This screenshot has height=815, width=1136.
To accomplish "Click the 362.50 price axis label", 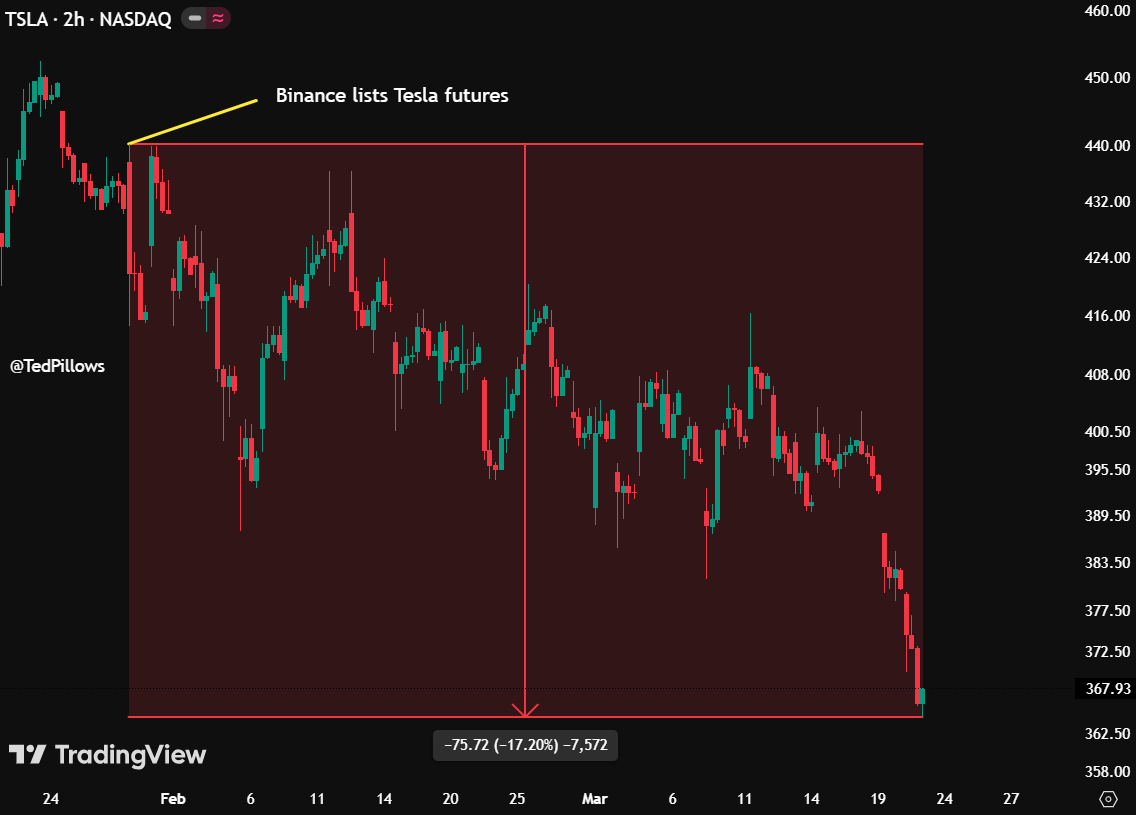I will pos(1107,734).
